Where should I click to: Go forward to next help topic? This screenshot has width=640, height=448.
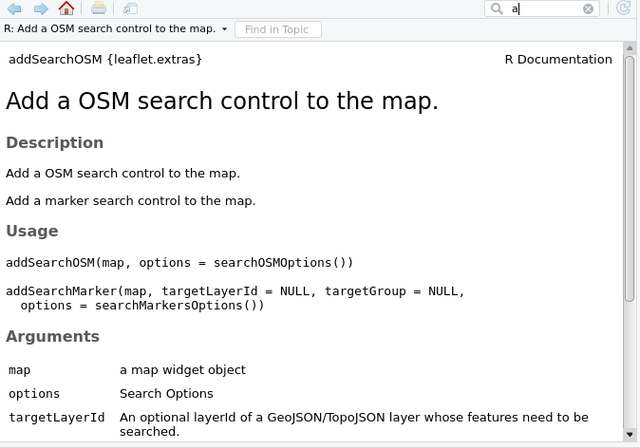point(40,8)
